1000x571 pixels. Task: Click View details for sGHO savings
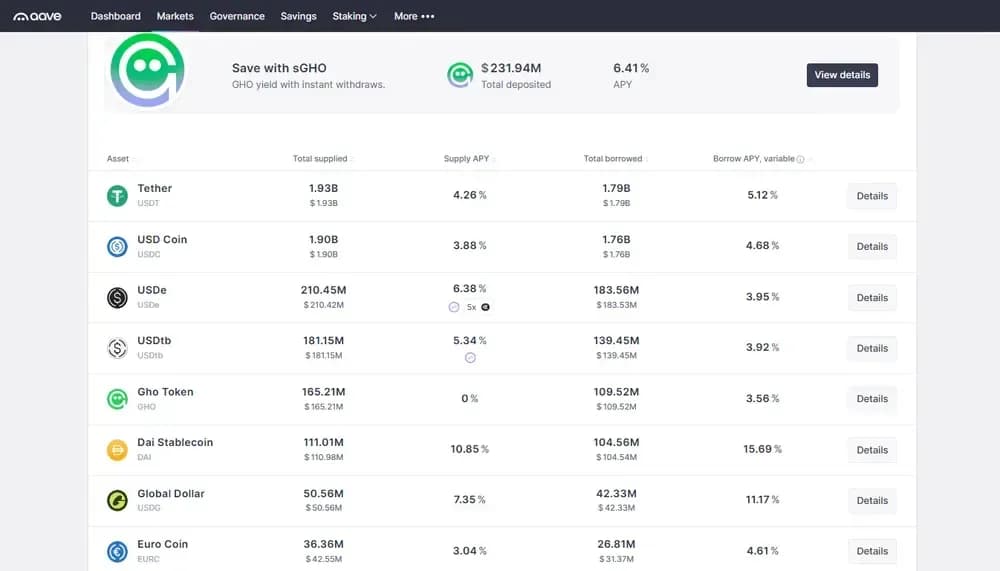coord(842,75)
